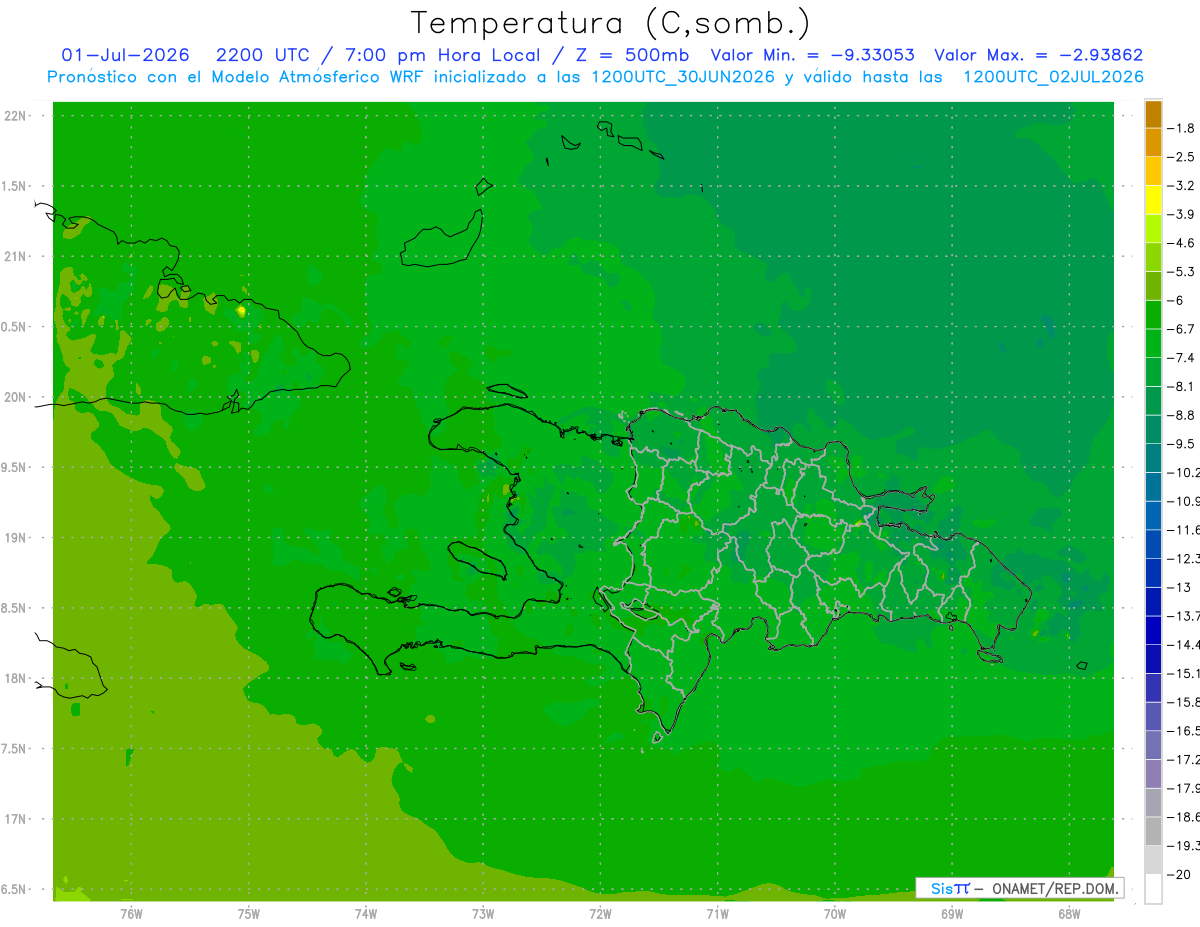Click the -3.2 colorbar label

(x=1181, y=186)
